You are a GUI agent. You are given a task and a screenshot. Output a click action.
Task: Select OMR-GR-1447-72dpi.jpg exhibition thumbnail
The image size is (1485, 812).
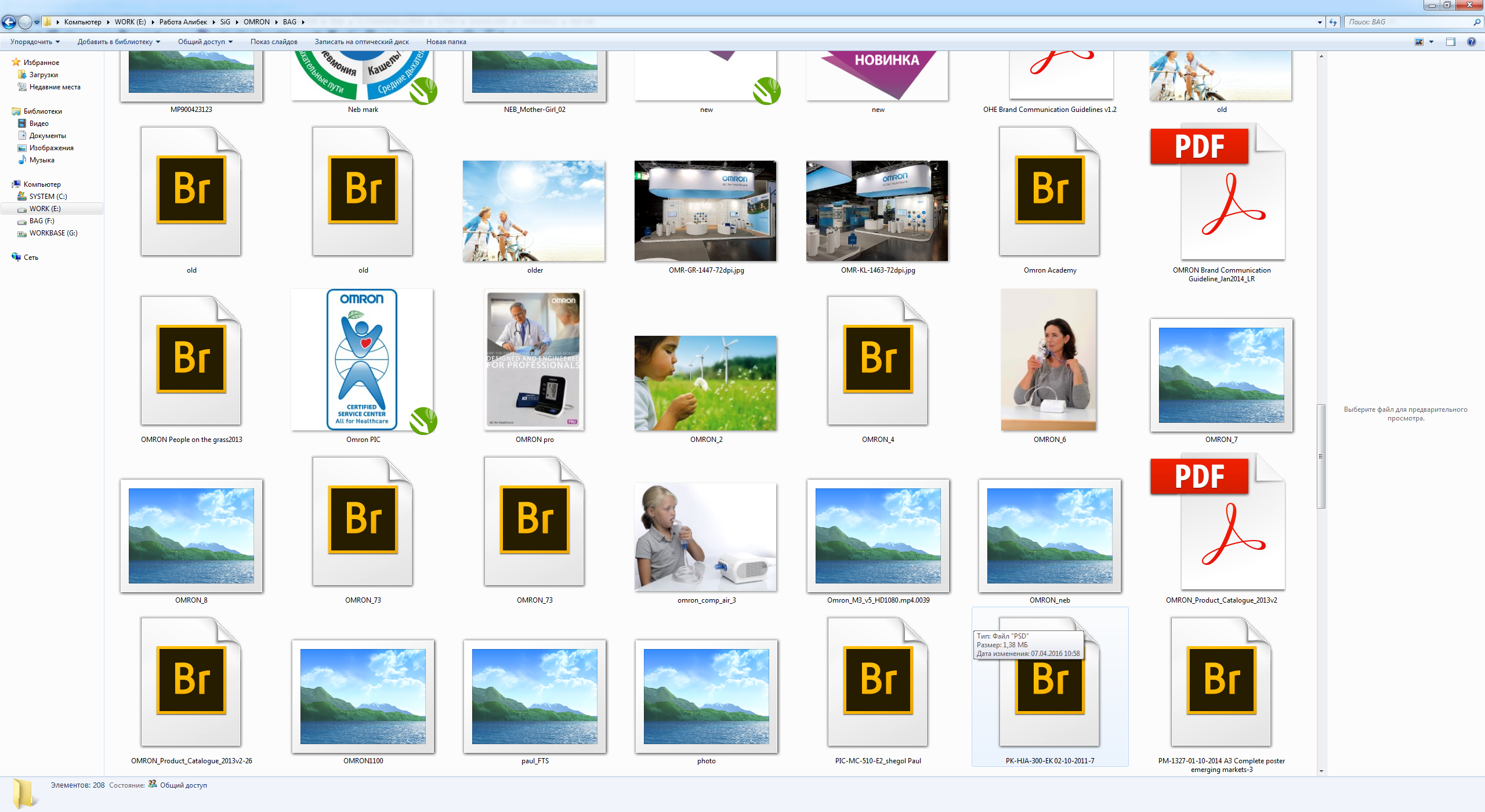(x=705, y=211)
